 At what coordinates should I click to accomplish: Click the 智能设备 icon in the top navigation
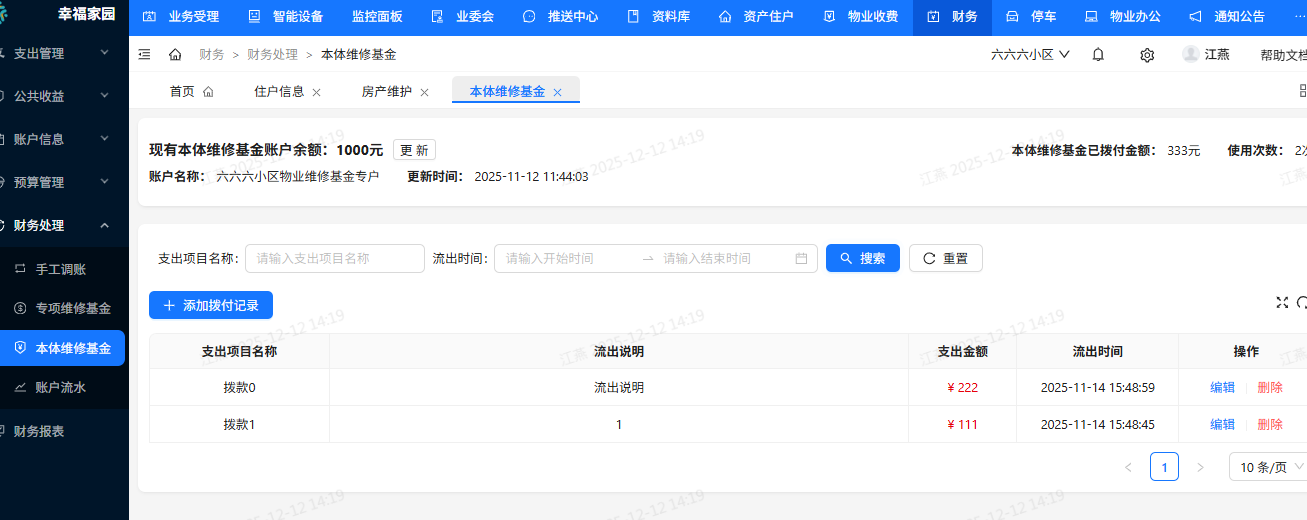coord(254,17)
